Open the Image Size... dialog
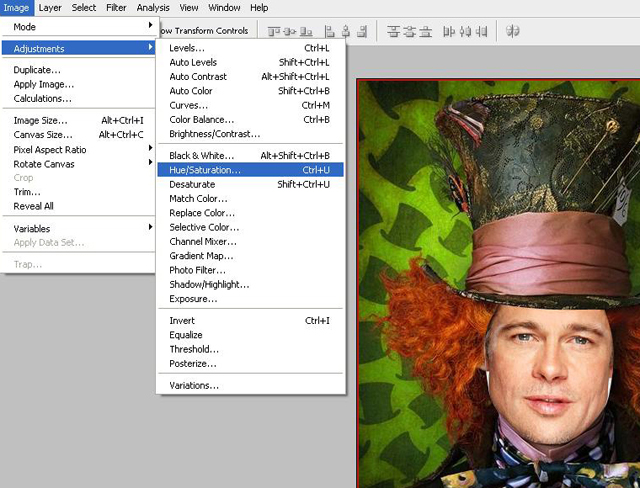Screen dimensions: 640x488 pos(78,120)
